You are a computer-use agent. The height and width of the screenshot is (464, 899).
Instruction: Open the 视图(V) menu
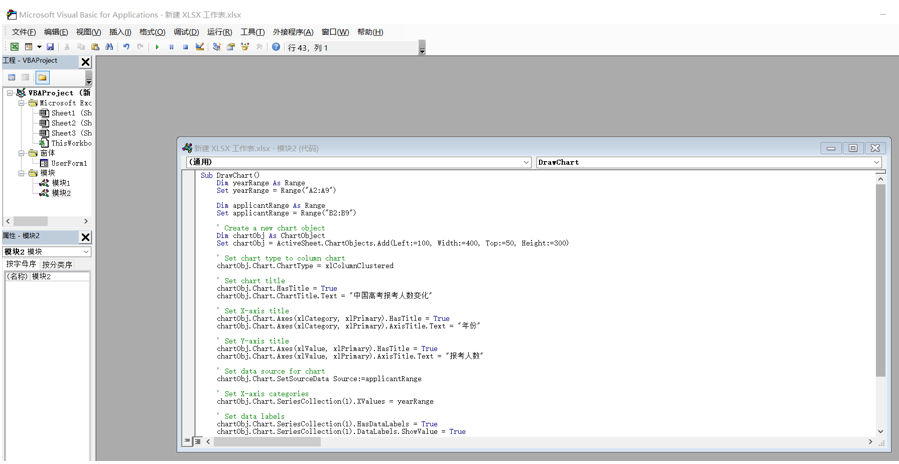coord(88,32)
